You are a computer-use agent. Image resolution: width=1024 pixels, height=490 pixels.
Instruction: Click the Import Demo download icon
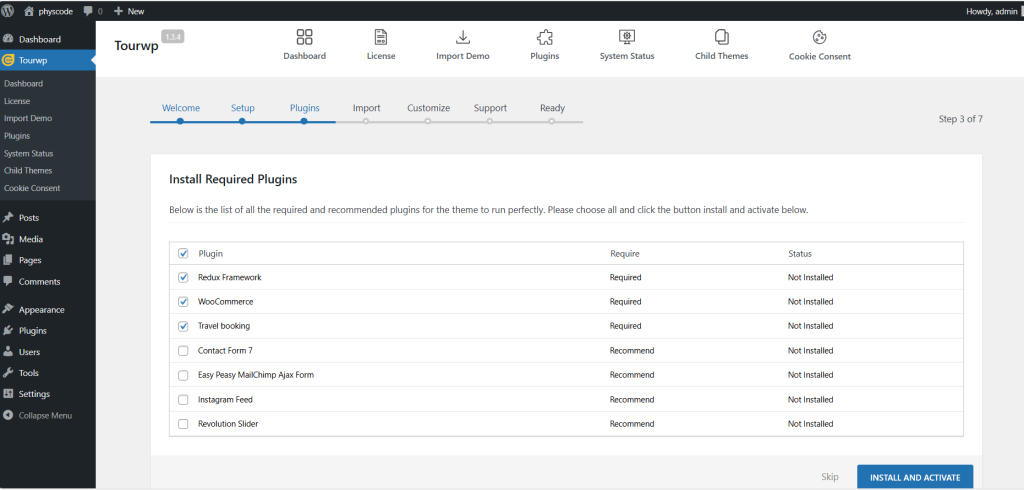pos(462,37)
